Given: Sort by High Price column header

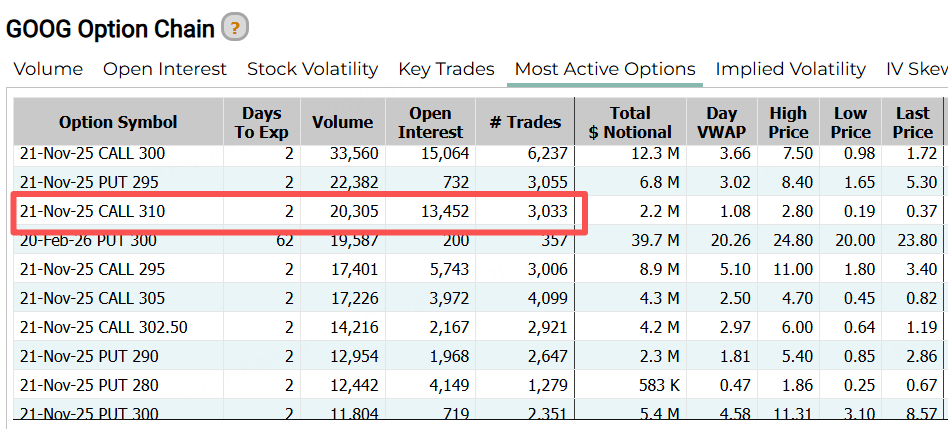Looking at the screenshot, I should pyautogui.click(x=788, y=122).
